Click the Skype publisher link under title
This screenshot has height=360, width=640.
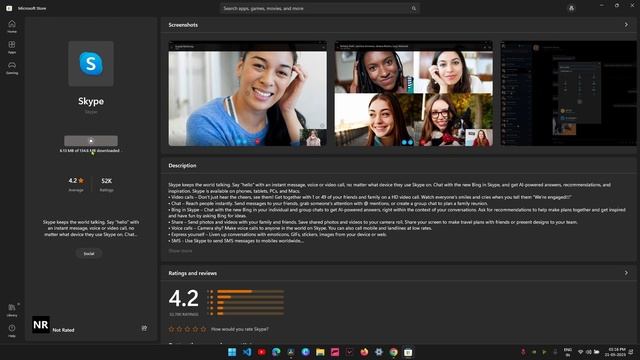pyautogui.click(x=91, y=112)
